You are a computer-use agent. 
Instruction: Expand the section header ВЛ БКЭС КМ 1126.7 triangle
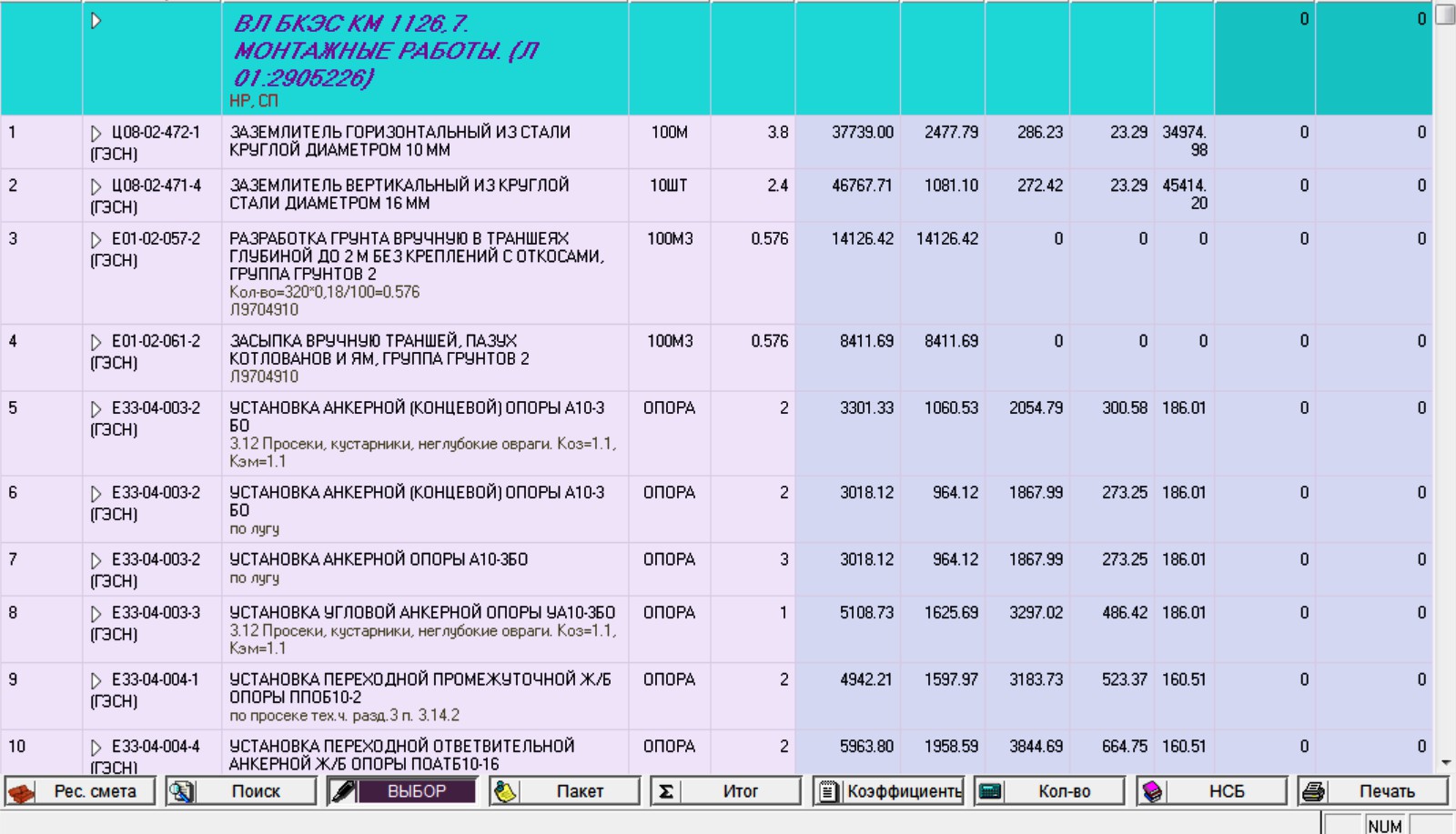96,21
